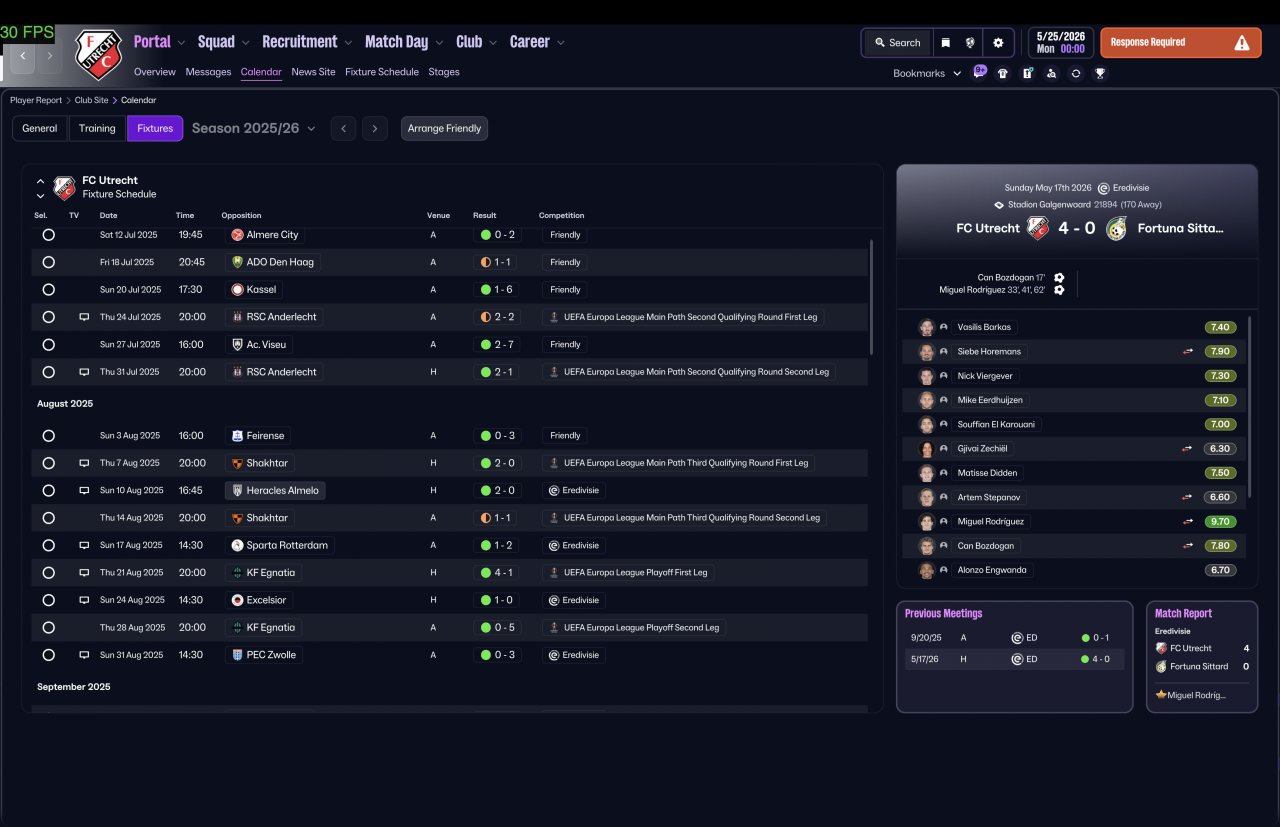Open the world globe icon in the top bar
Image resolution: width=1280 pixels, height=827 pixels.
click(970, 43)
